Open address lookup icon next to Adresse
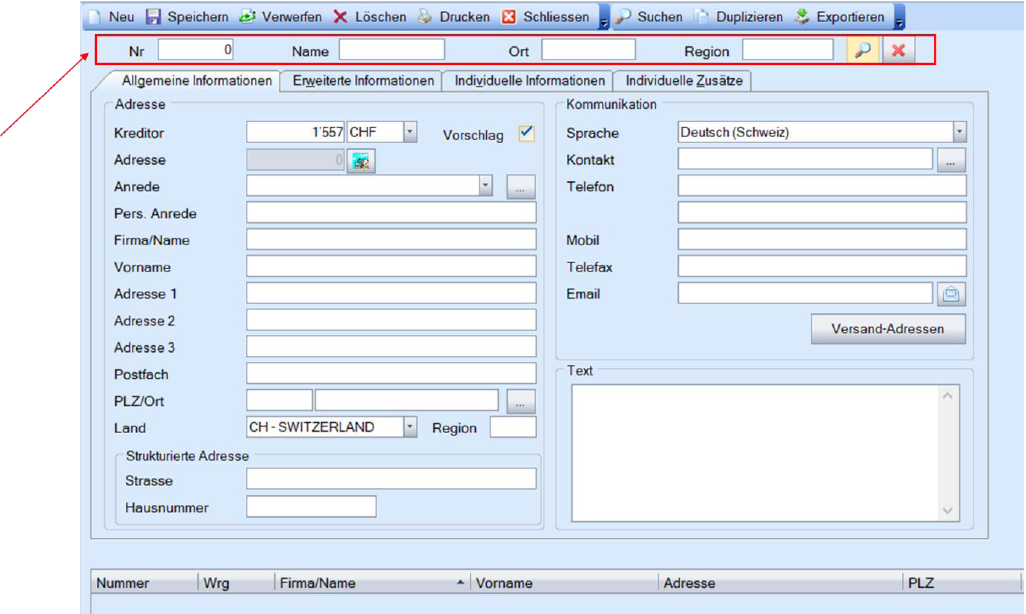This screenshot has height=614, width=1026. pyautogui.click(x=360, y=160)
